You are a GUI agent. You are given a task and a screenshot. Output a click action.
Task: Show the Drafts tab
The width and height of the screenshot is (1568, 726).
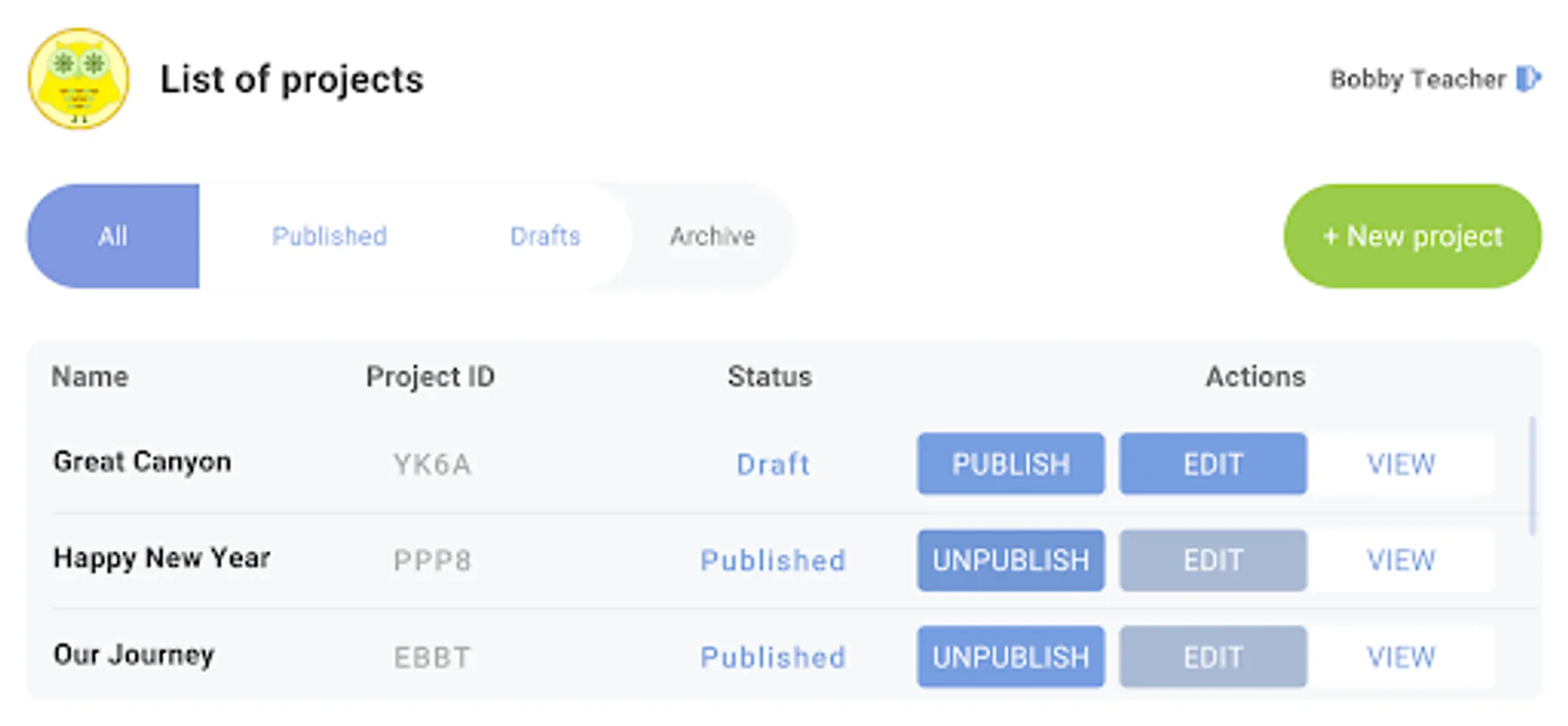click(x=544, y=236)
